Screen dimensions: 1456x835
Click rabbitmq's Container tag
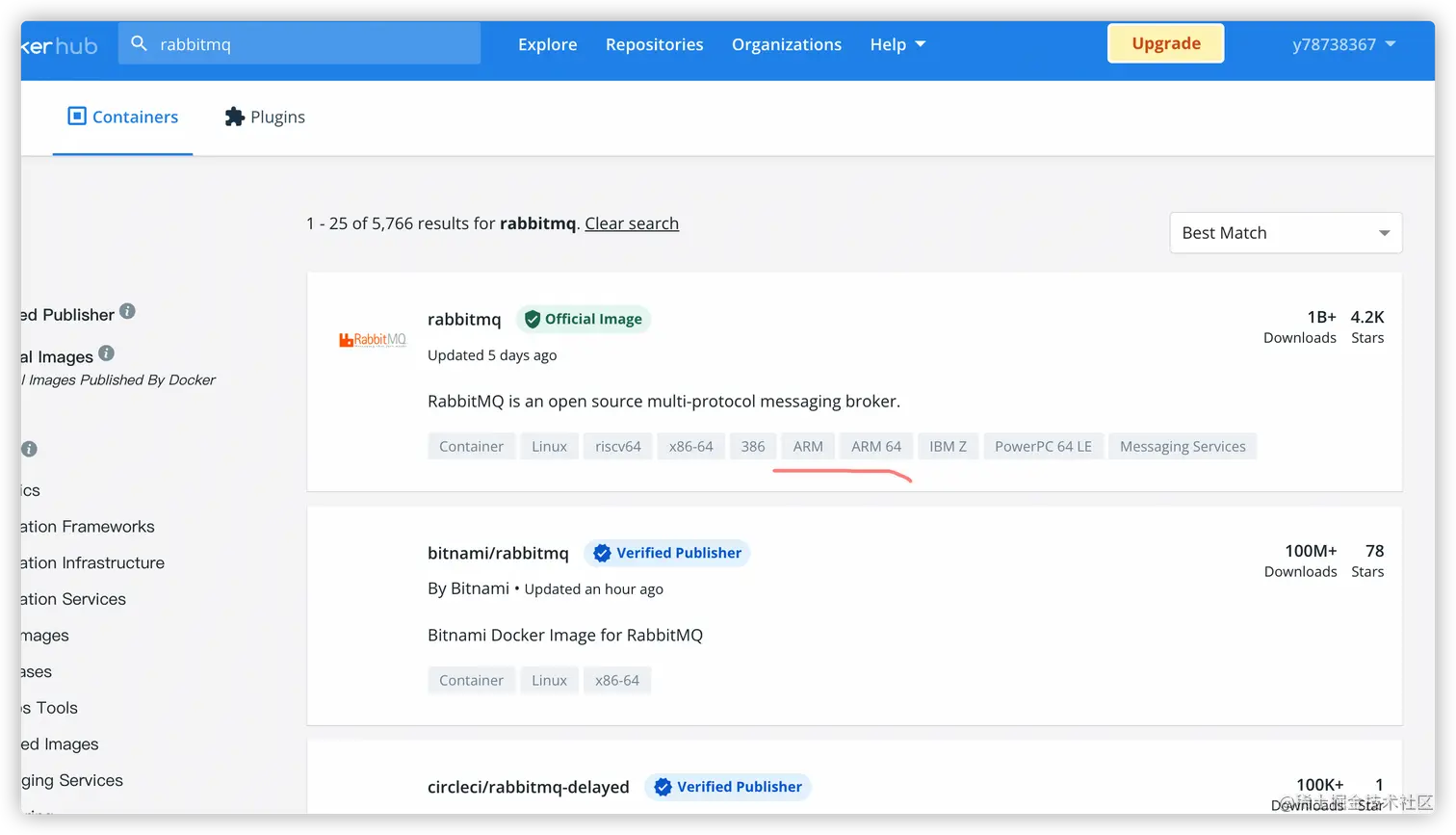(472, 446)
